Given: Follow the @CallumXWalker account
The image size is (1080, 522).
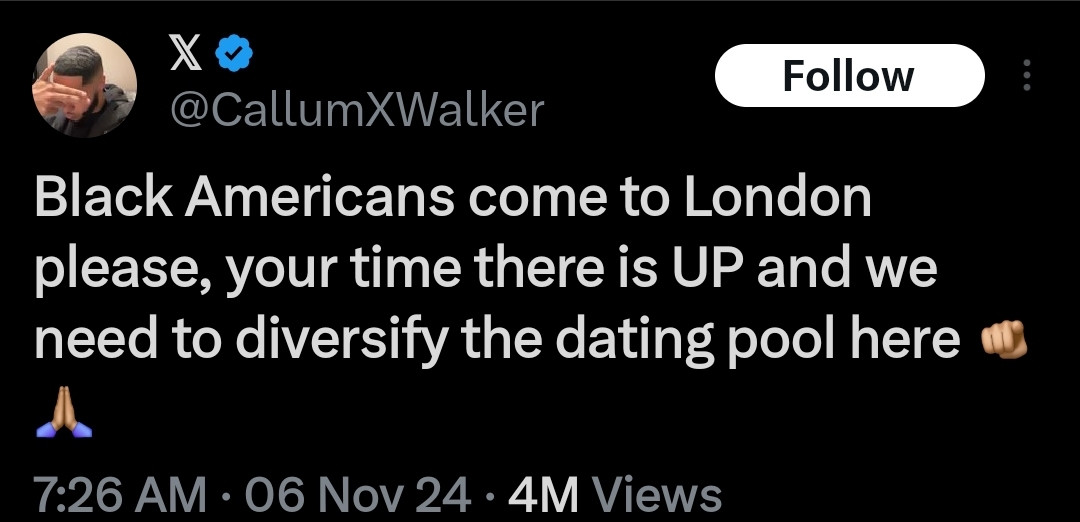Looking at the screenshot, I should [849, 76].
